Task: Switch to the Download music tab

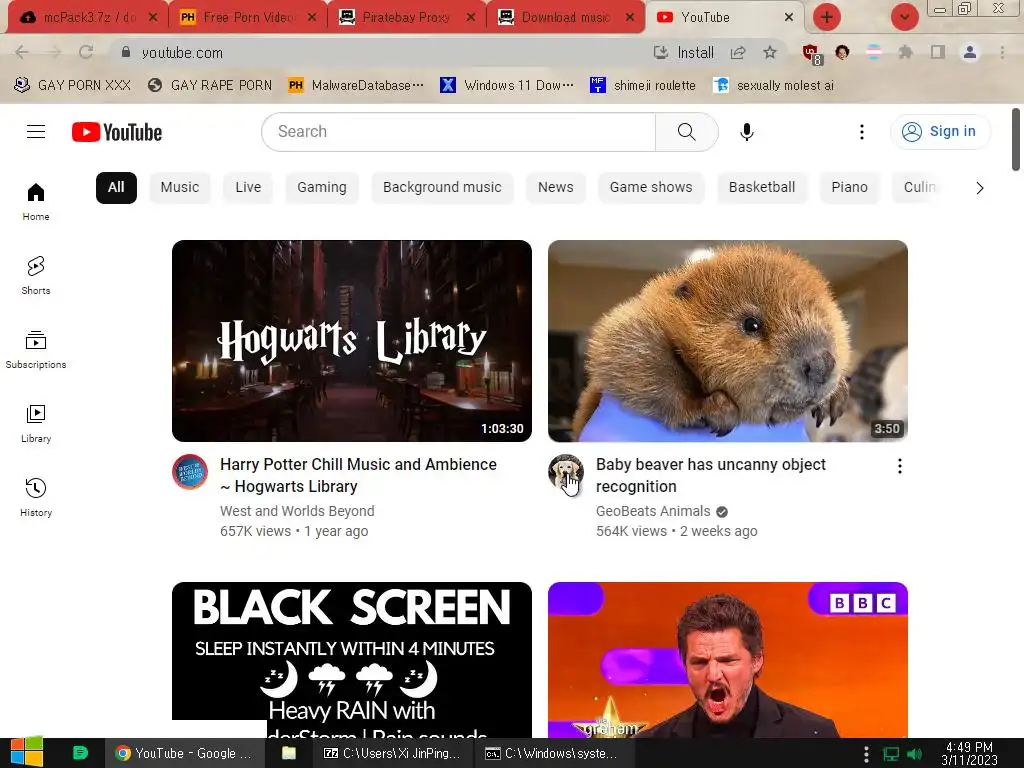Action: point(564,17)
